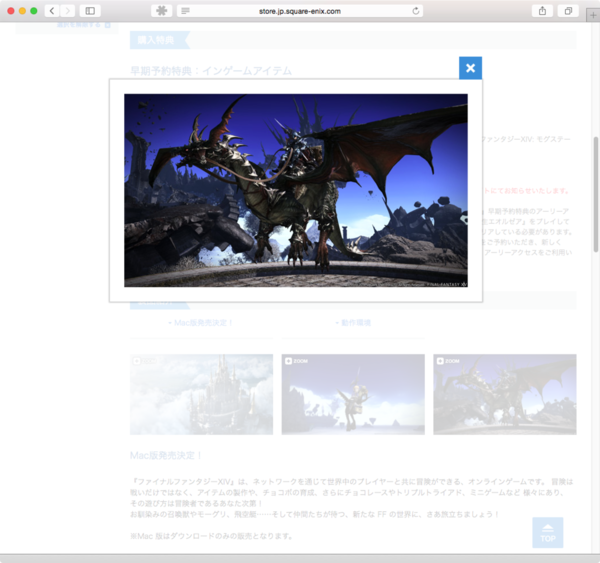The width and height of the screenshot is (600, 563).
Task: Close the image lightbox with the X button
Action: point(470,68)
